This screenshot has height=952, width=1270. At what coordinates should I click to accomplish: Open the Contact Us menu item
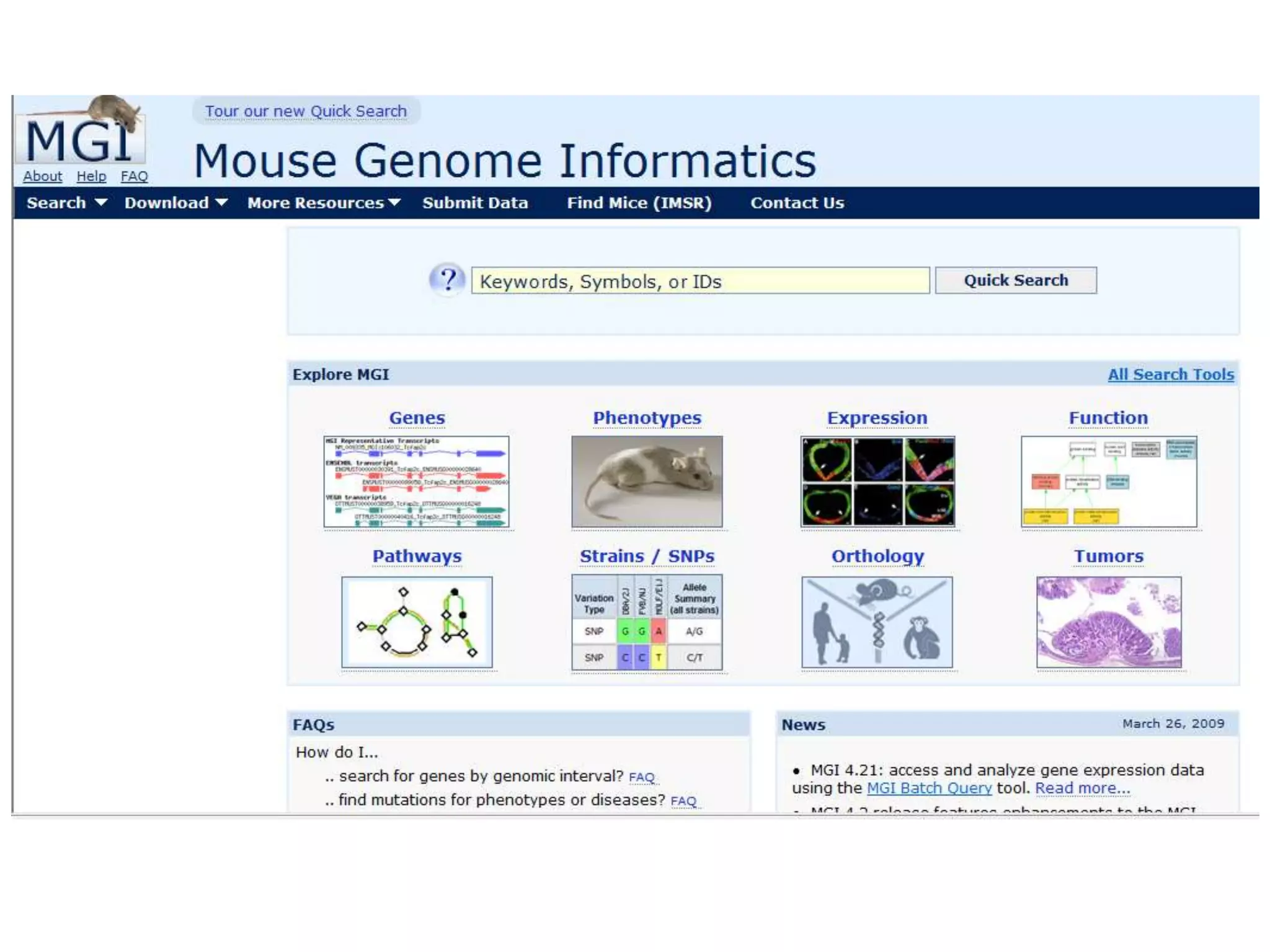coord(797,203)
